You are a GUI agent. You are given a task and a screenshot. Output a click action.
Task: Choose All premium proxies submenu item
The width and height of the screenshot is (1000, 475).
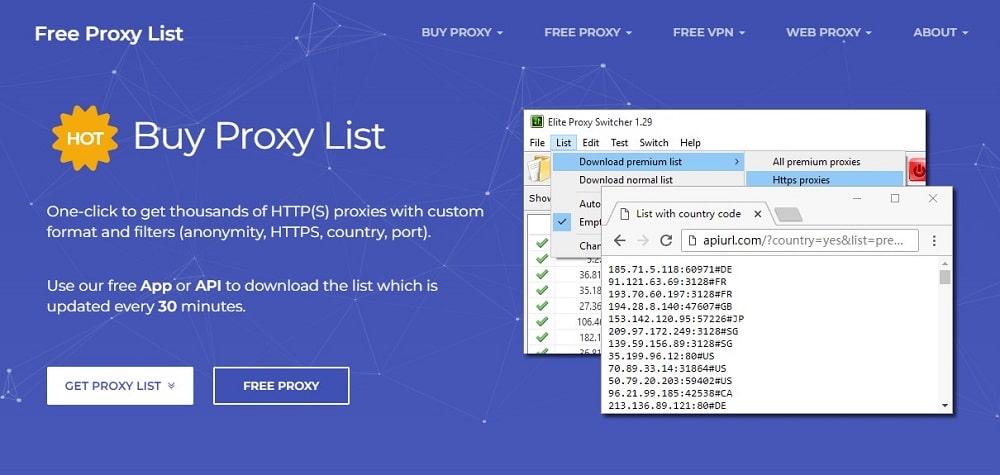tap(825, 162)
